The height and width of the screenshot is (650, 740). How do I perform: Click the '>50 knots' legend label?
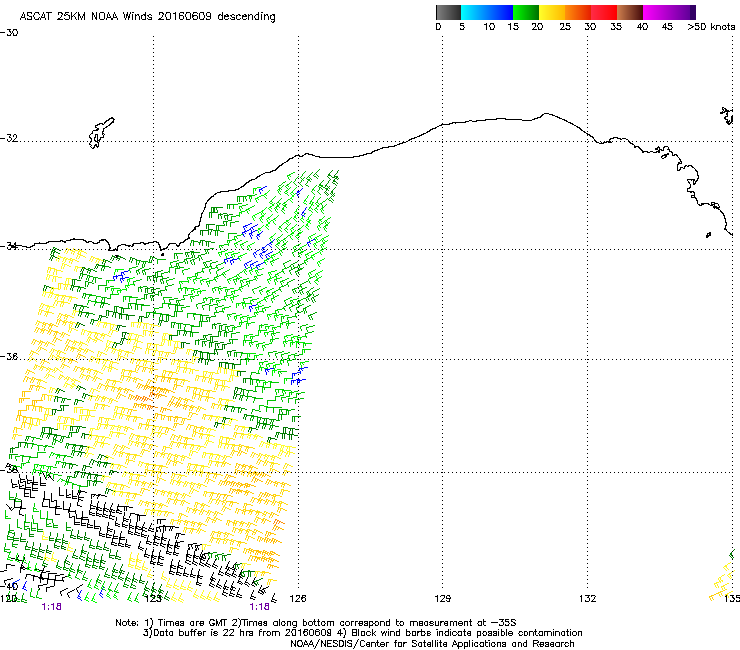click(711, 27)
